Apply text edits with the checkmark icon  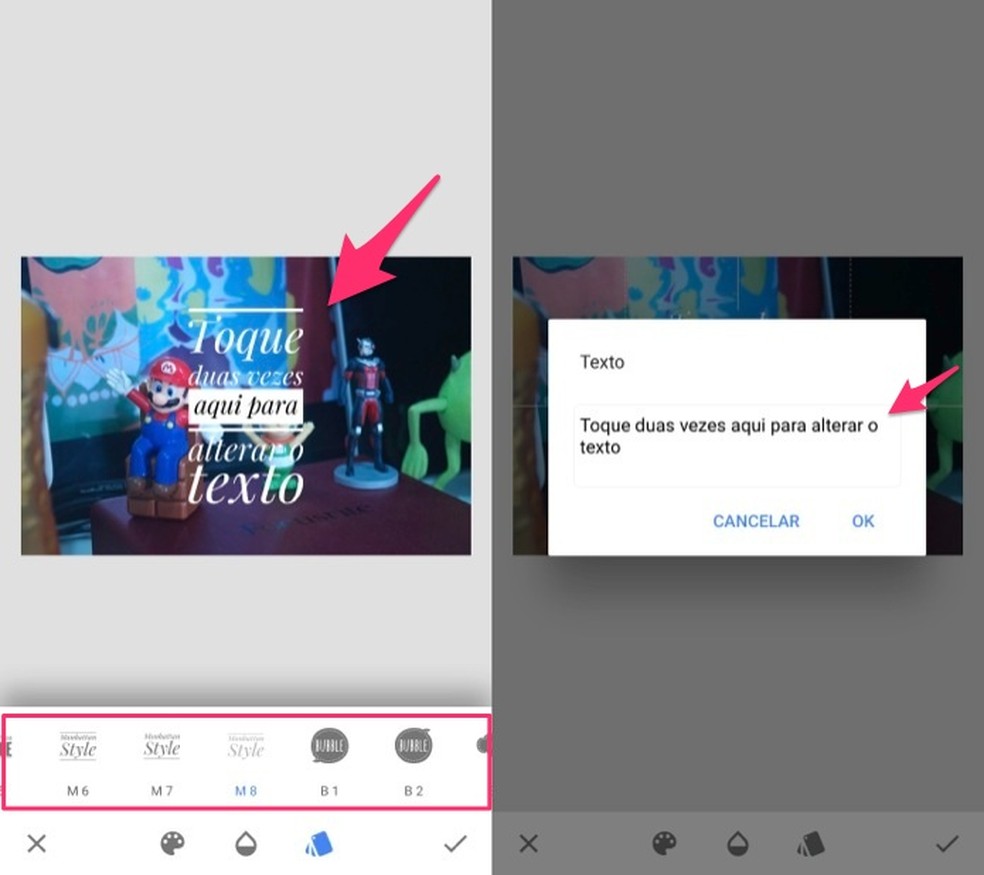click(456, 843)
